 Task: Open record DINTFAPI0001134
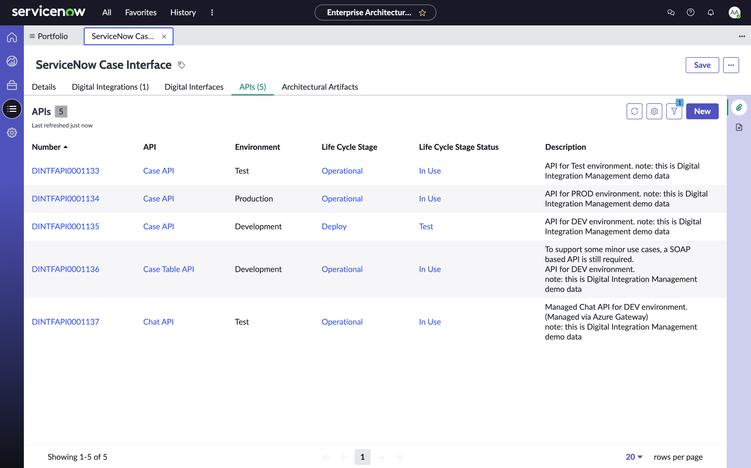tap(66, 199)
